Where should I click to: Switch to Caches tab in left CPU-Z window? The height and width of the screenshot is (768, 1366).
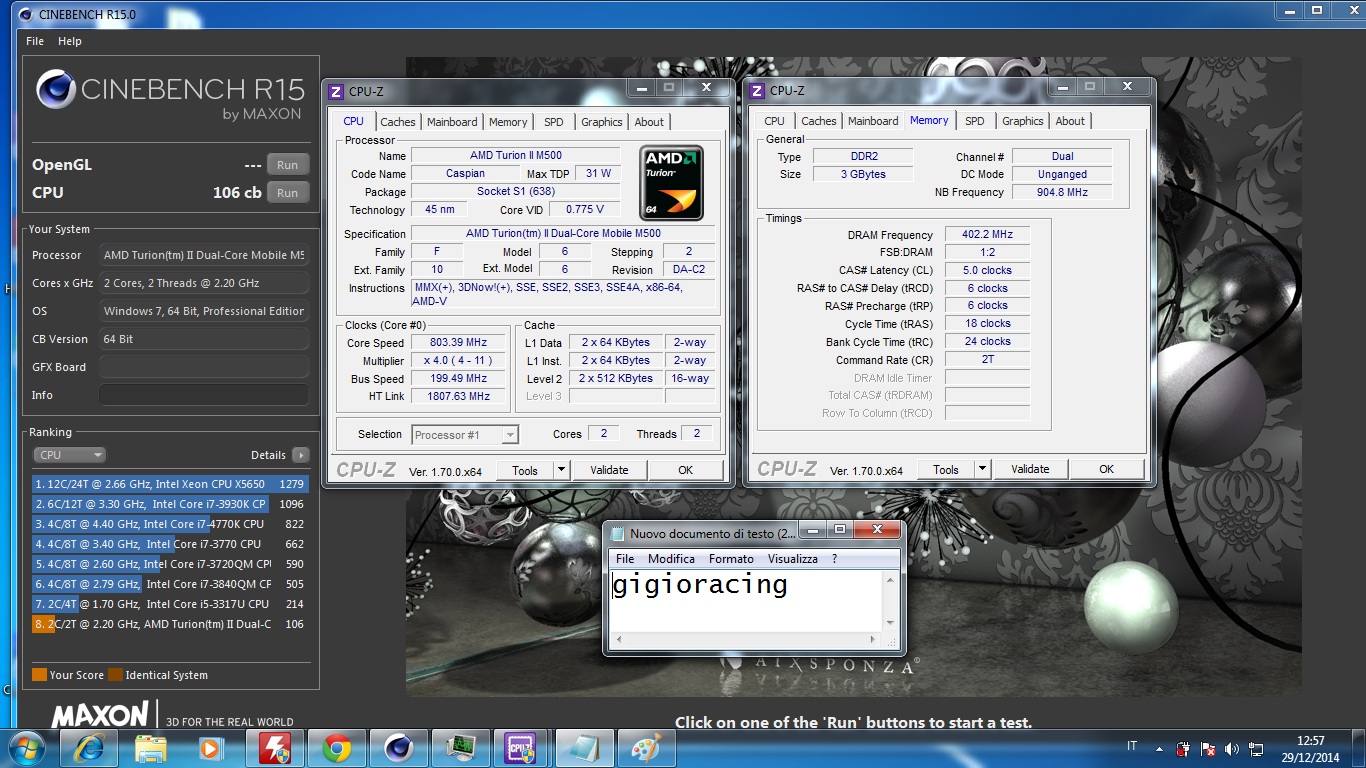(398, 122)
